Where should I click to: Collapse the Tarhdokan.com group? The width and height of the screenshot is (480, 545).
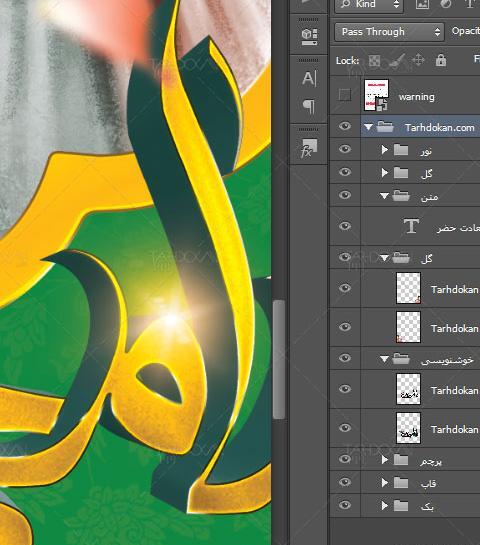point(368,127)
